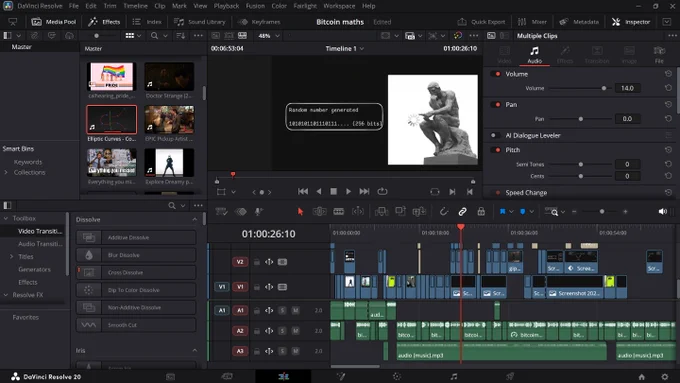
Task: Open Project Settings gear icon
Action: click(665, 377)
